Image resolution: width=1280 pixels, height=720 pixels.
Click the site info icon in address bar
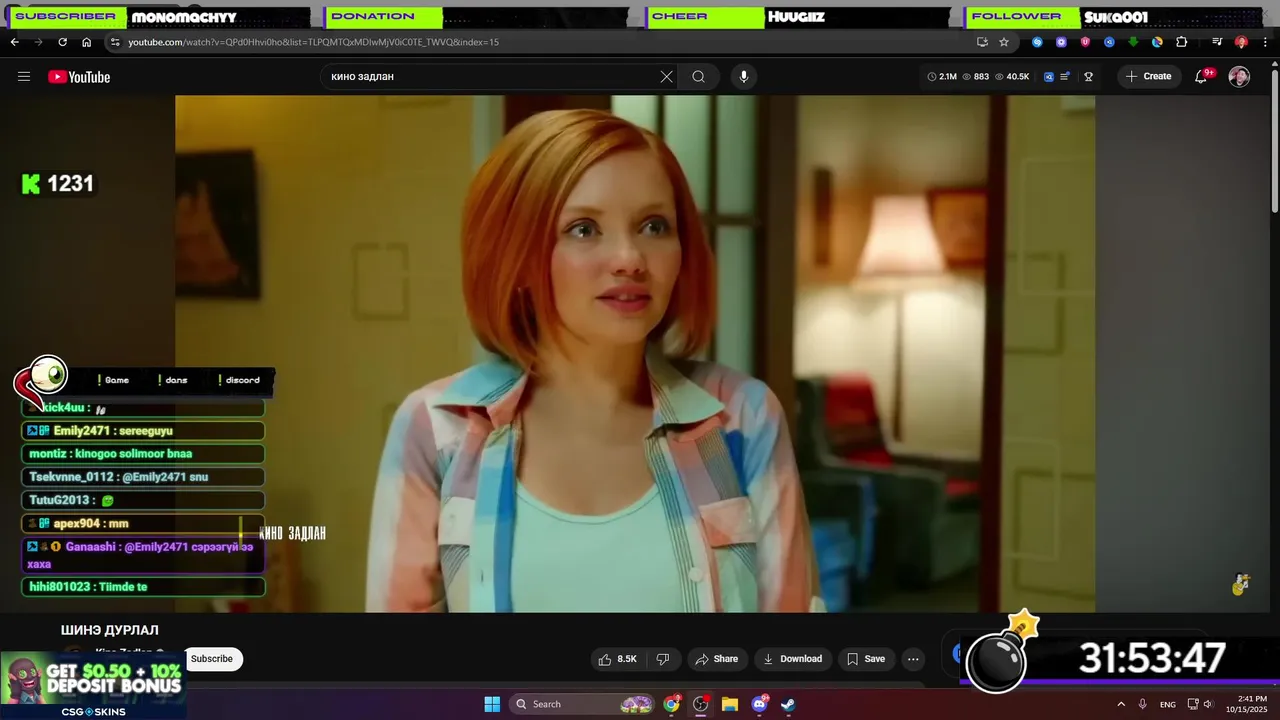pyautogui.click(x=115, y=42)
